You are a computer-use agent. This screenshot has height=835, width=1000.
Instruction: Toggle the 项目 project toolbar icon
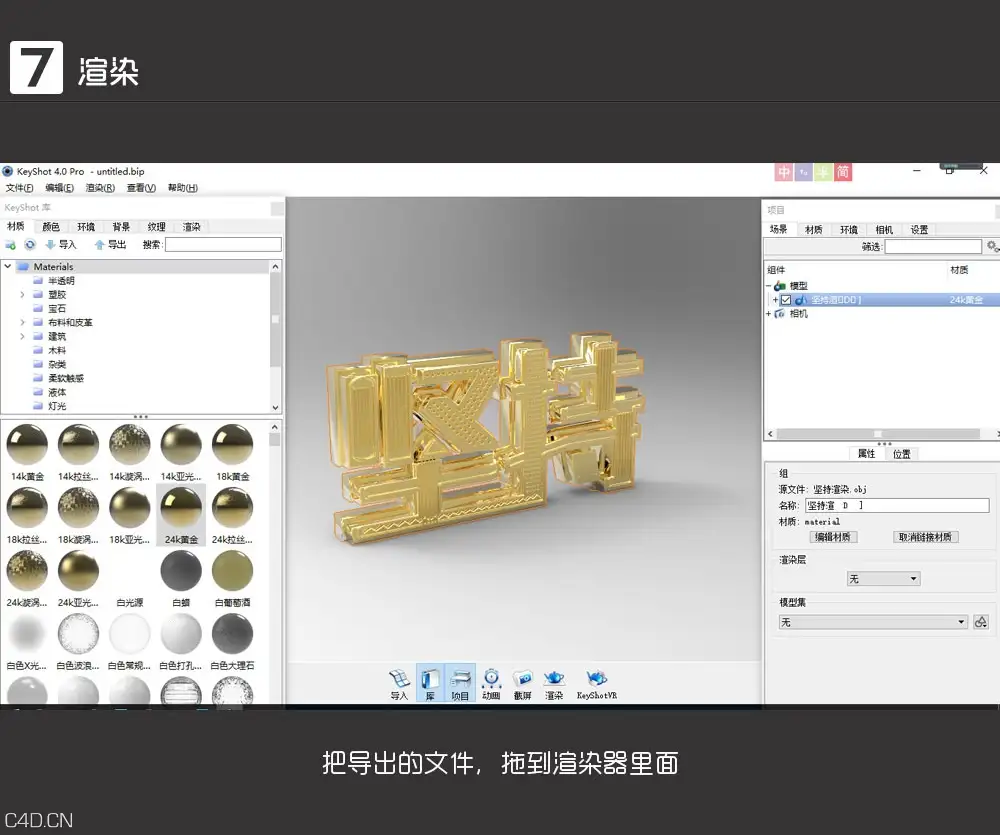click(460, 684)
